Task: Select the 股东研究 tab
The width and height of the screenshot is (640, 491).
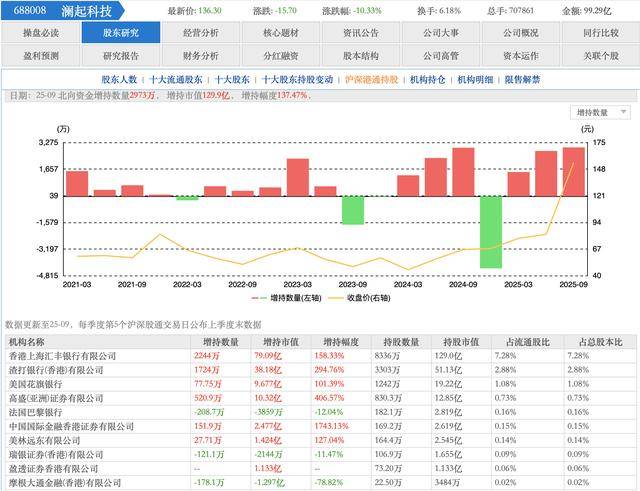Action: 121,33
